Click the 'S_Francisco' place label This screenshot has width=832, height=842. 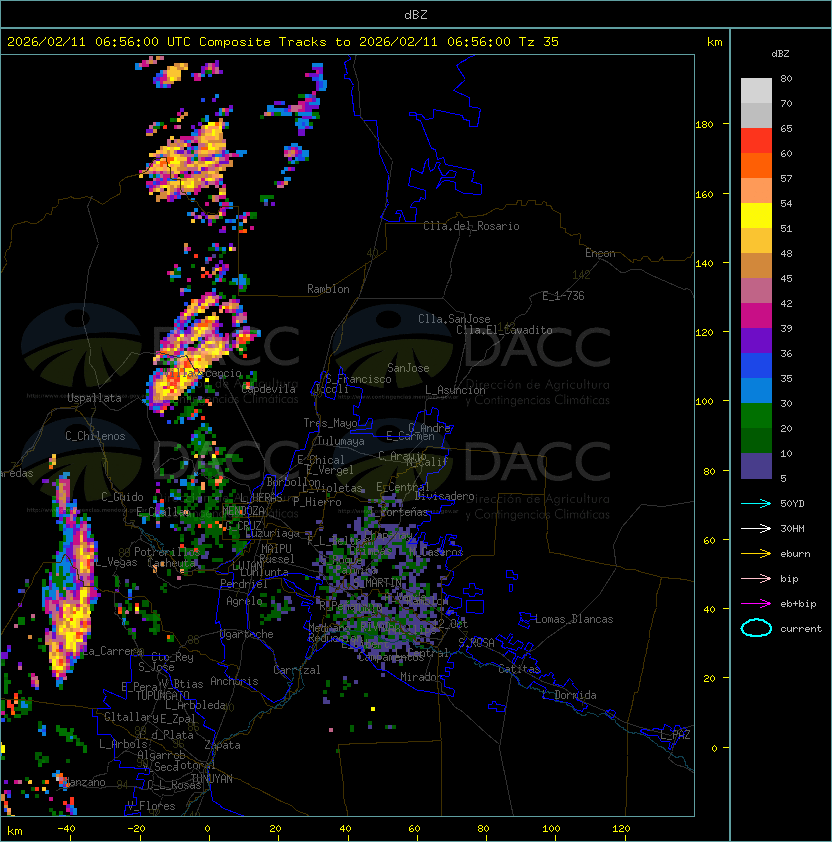pos(358,379)
